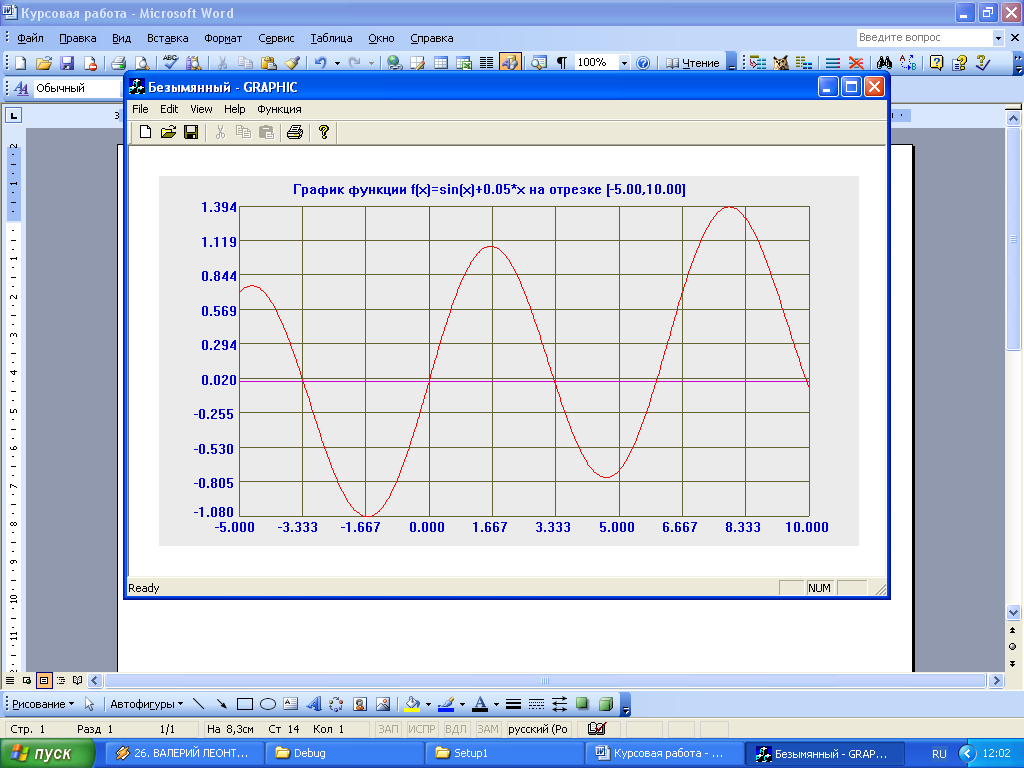The height and width of the screenshot is (768, 1024).
Task: Toggle ЗАМ overtype mode in status bar
Action: click(x=487, y=729)
